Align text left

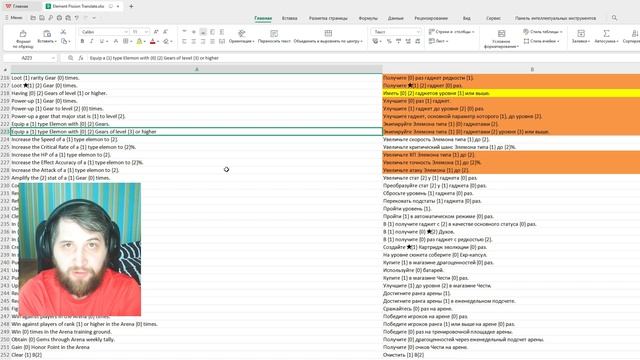(184, 41)
